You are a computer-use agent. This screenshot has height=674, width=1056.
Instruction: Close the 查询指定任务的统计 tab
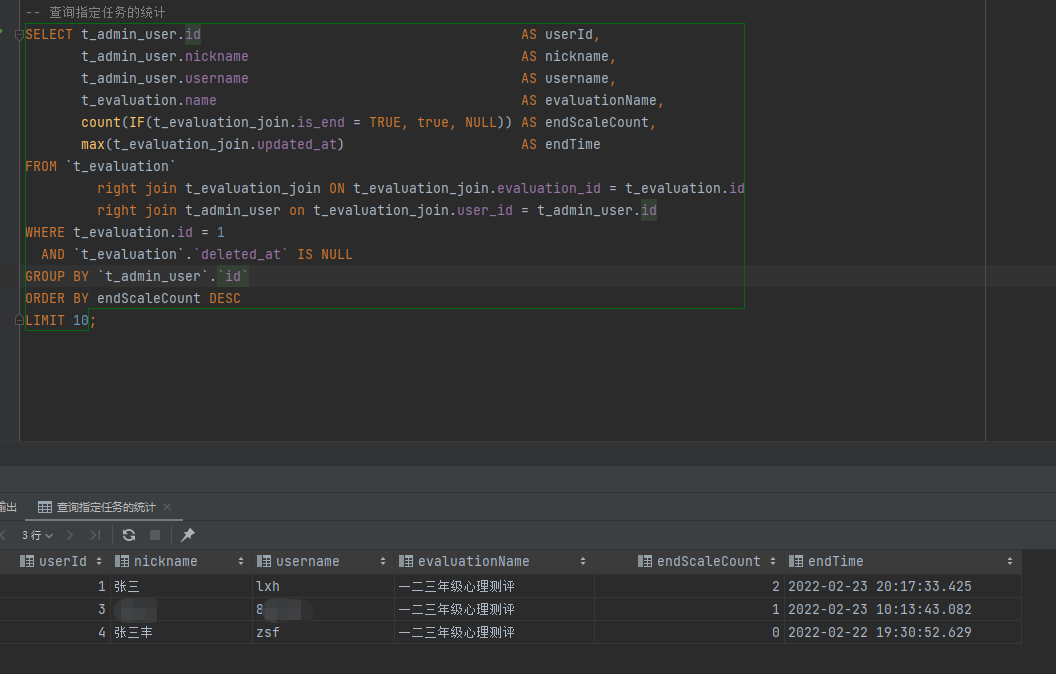pyautogui.click(x=165, y=507)
